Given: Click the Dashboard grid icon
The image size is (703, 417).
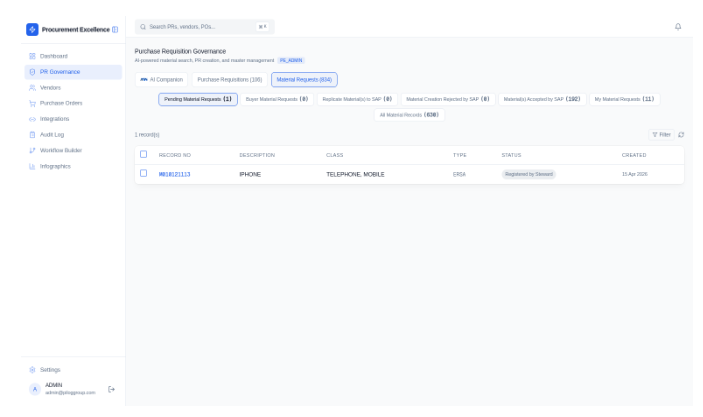Looking at the screenshot, I should click(x=32, y=56).
